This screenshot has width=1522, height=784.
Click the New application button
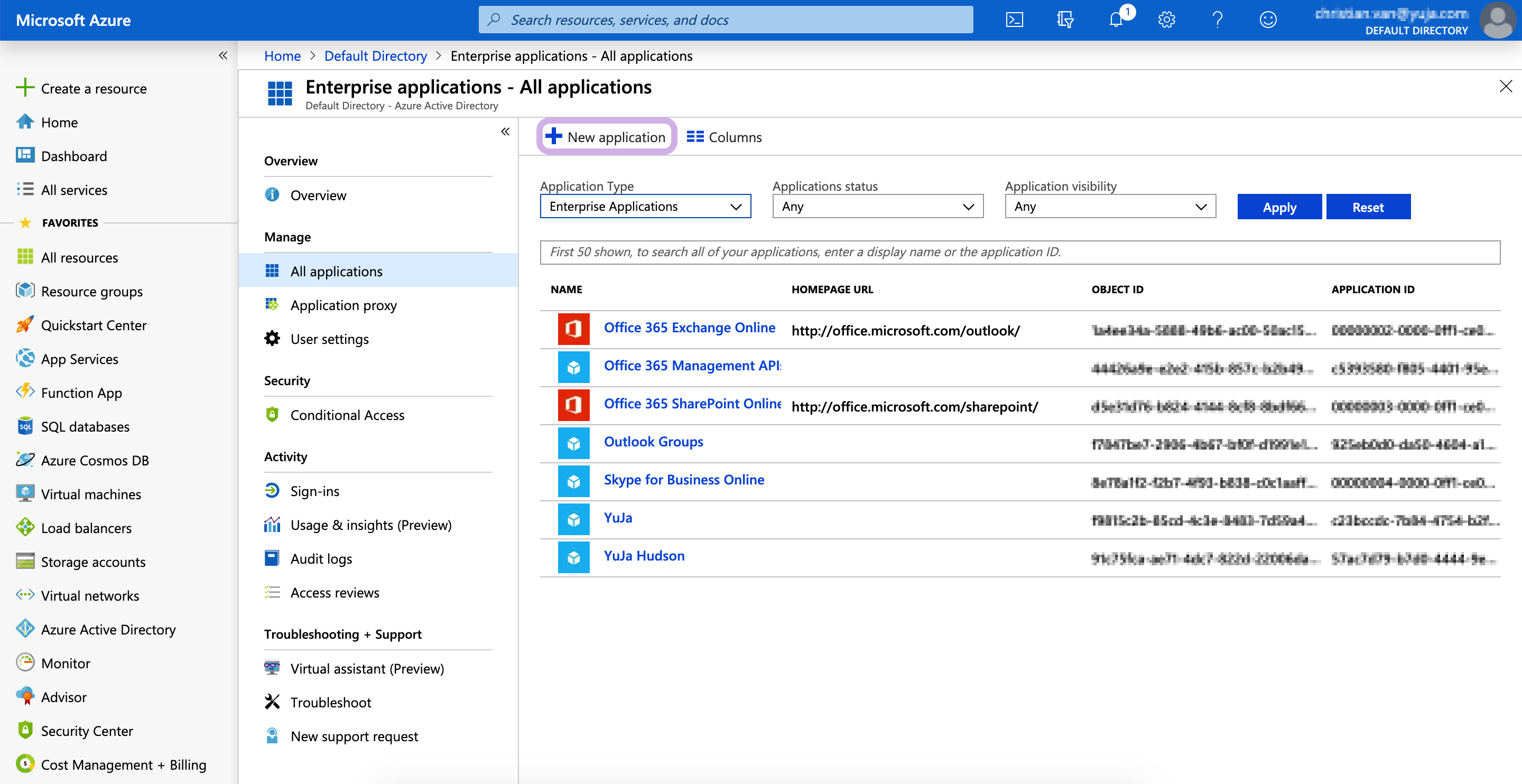606,137
